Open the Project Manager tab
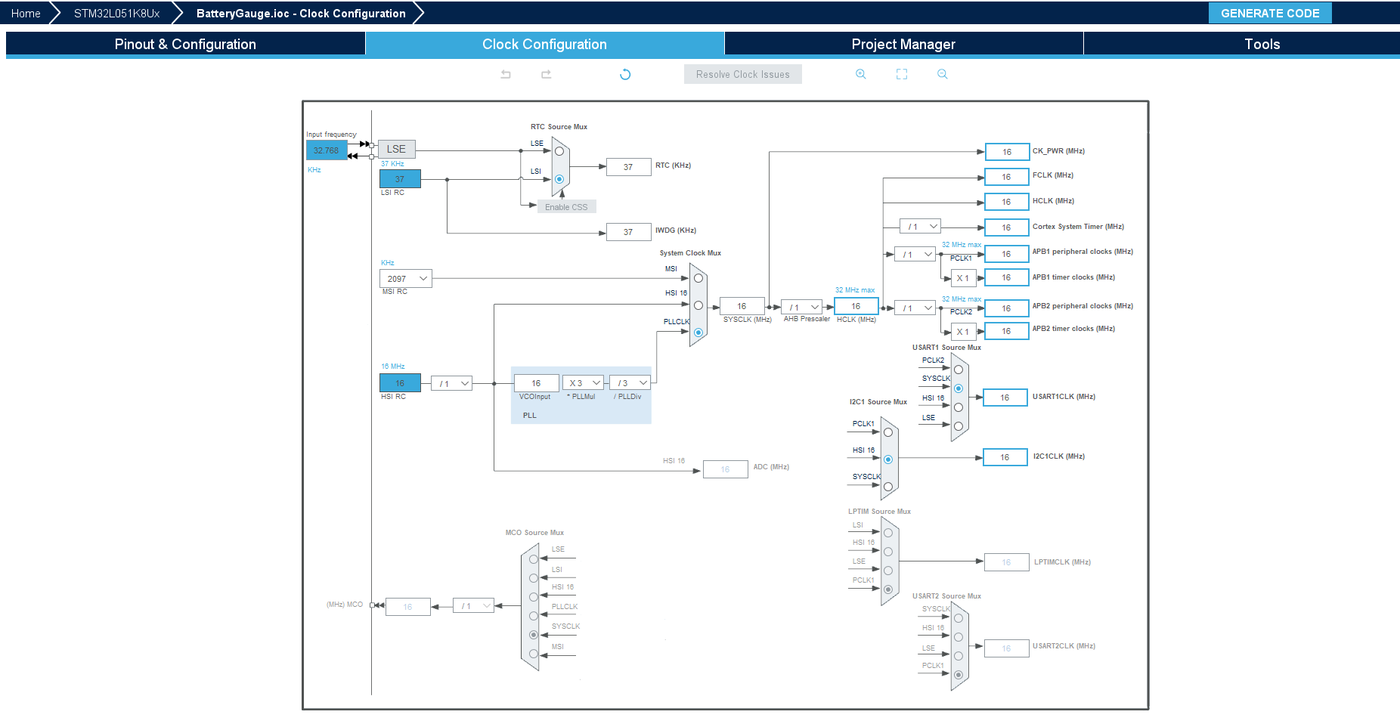Viewport: 1400px width, 727px height. tap(903, 44)
